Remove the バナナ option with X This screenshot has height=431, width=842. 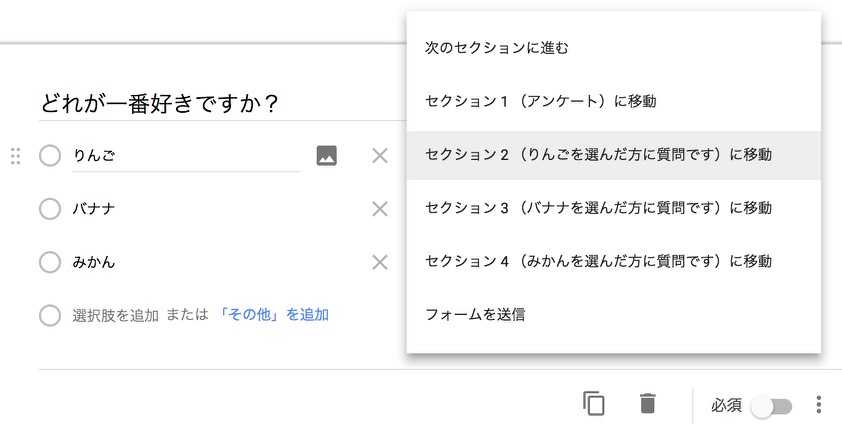(380, 209)
